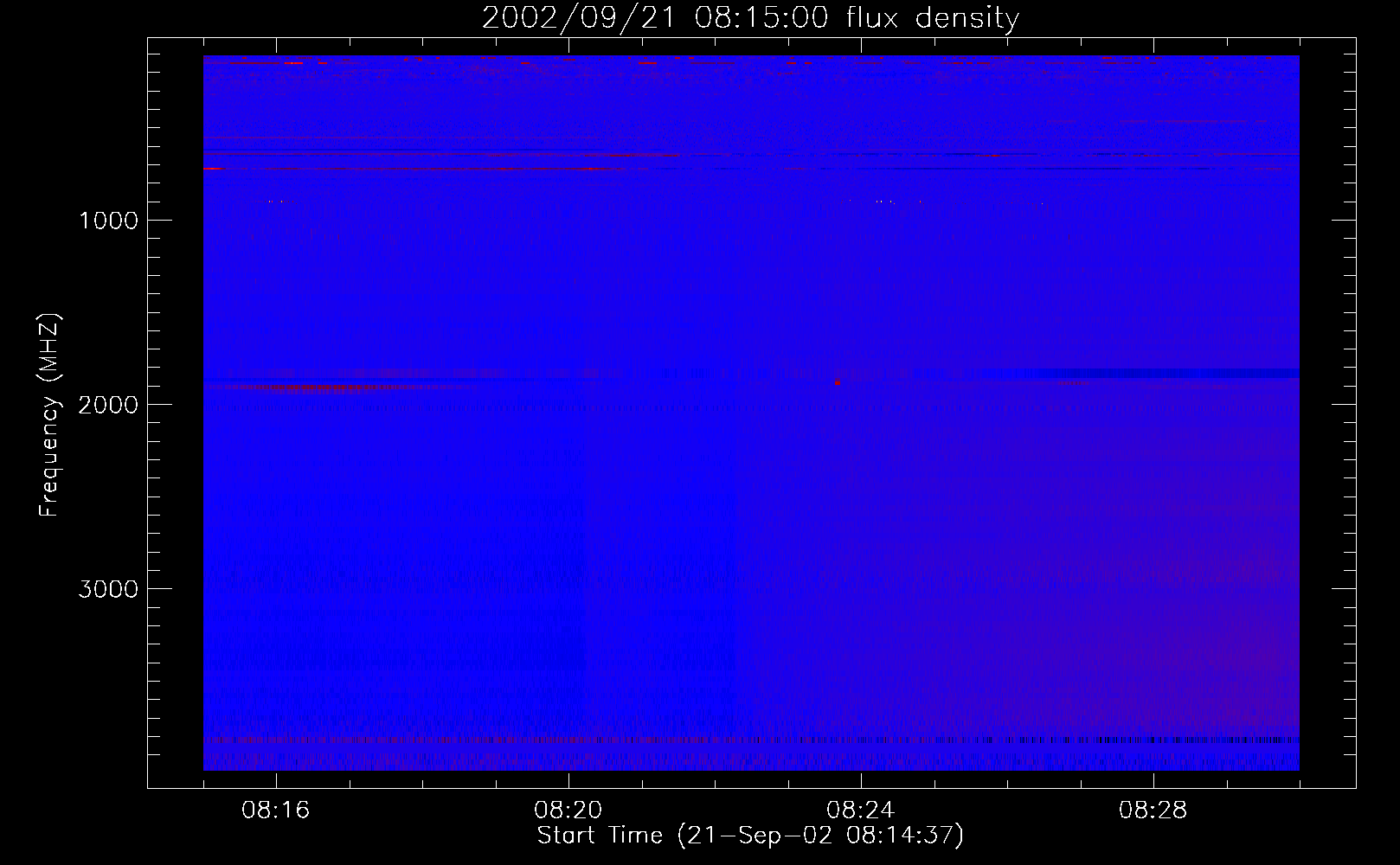Click the "Start Time (21-Sep-02 08:14:37)" label
This screenshot has height=865, width=1400.
[x=750, y=836]
